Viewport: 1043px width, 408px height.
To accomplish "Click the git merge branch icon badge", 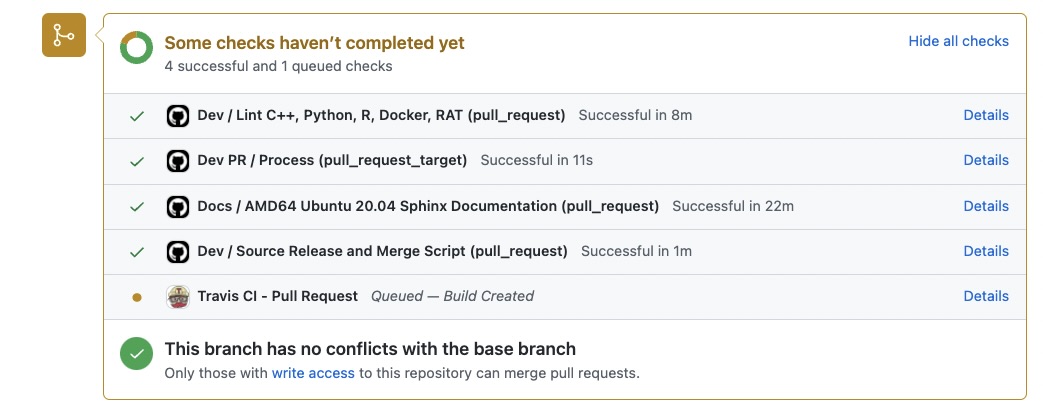I will [64, 36].
